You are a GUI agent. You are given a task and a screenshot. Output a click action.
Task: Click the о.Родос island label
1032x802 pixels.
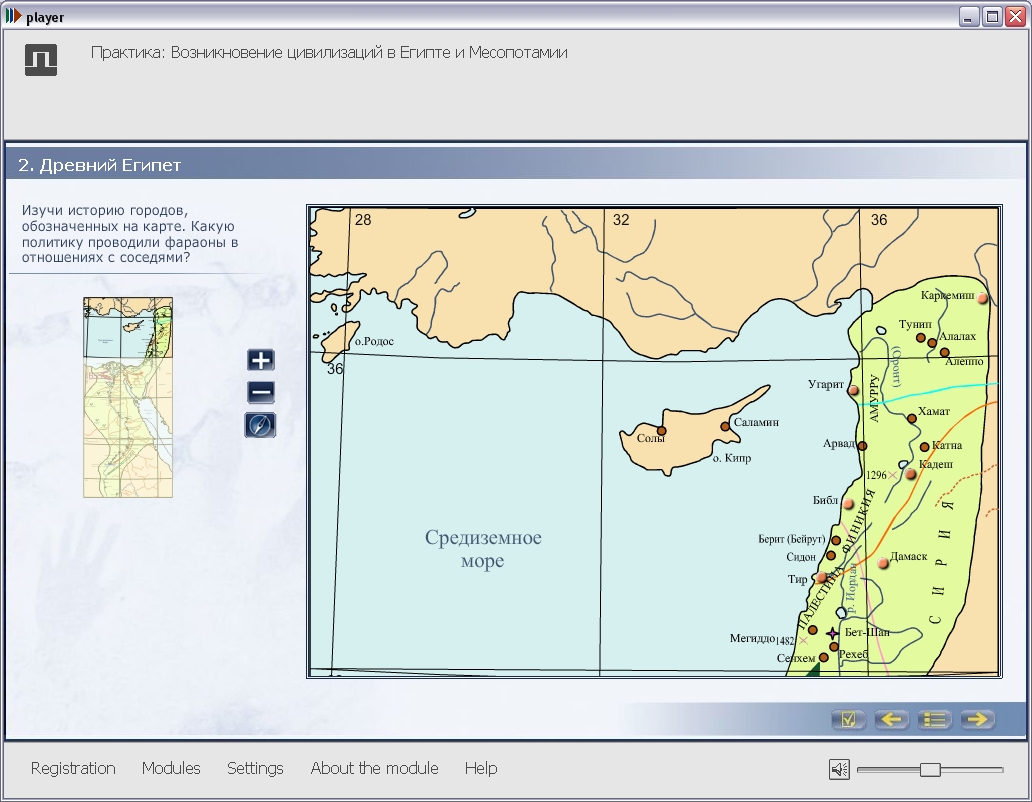(x=374, y=341)
